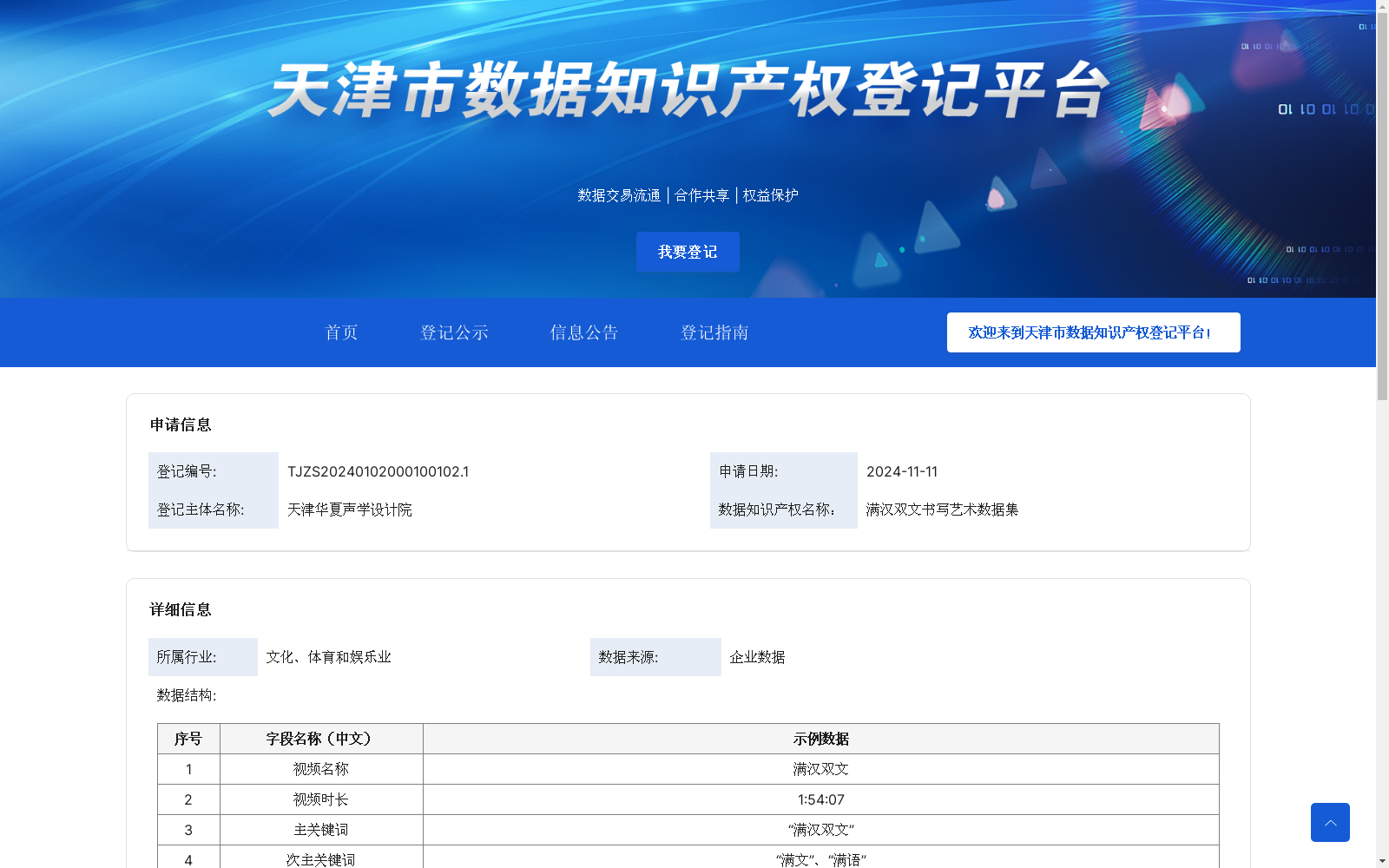The width and height of the screenshot is (1389, 868).
Task: Open the 登记公示 nav item
Action: pos(454,332)
